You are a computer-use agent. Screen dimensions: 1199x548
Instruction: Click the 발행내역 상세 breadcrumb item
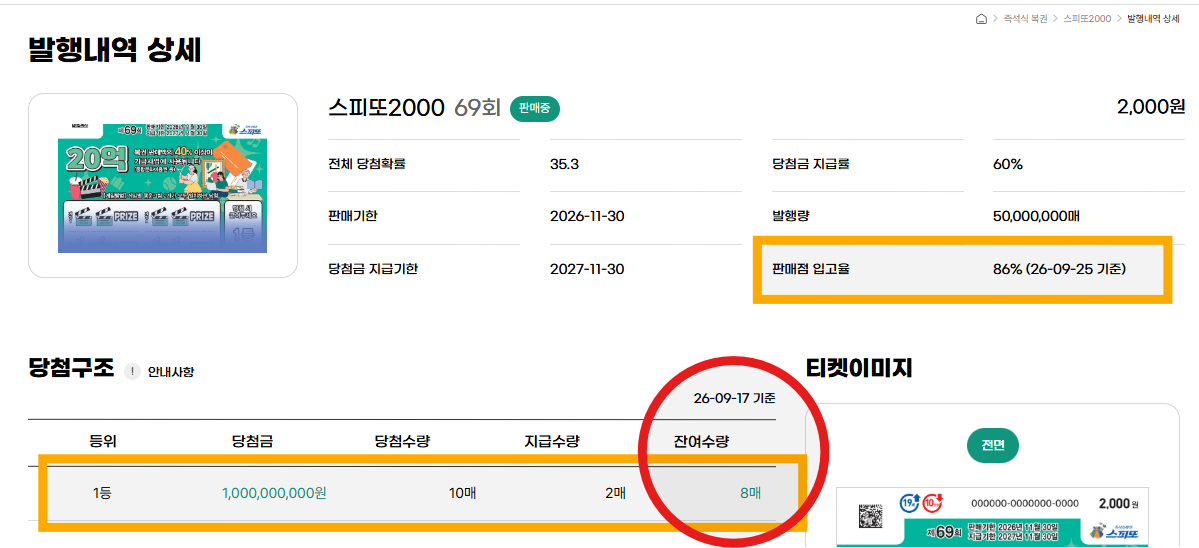[x=1154, y=19]
